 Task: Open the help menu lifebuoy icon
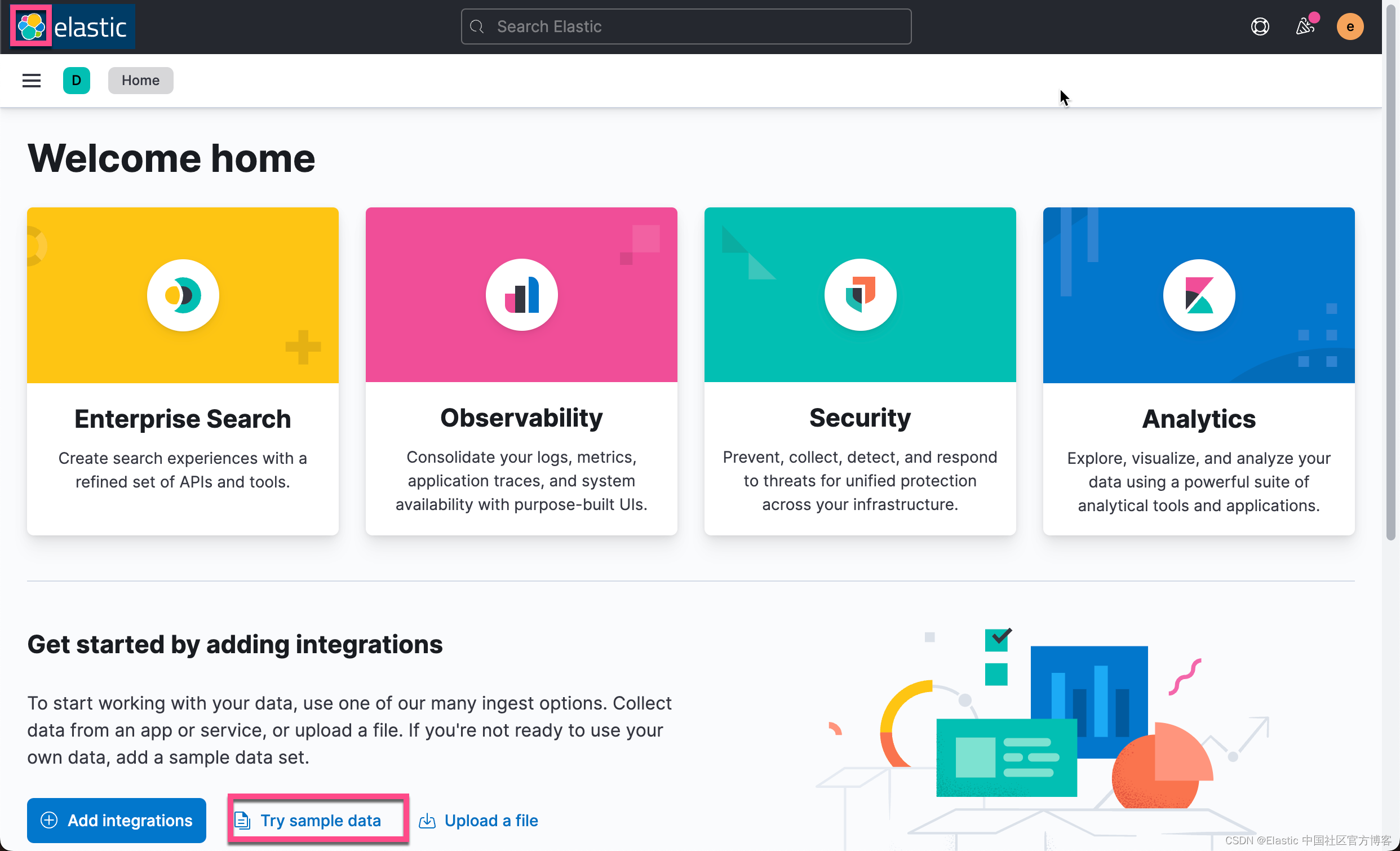[x=1260, y=26]
